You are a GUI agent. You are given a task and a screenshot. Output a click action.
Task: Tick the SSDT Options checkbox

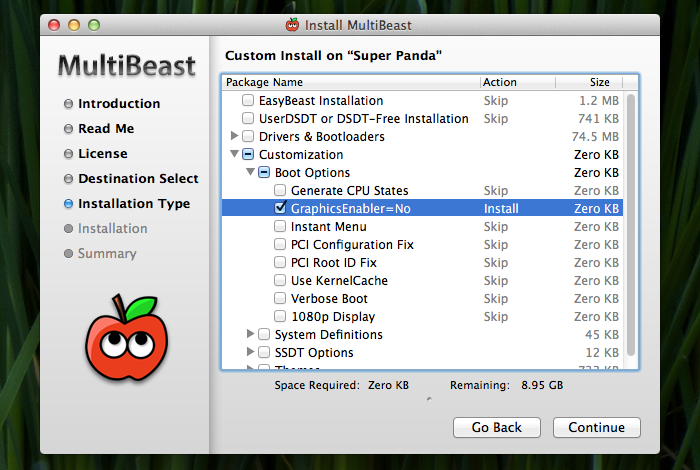pos(264,352)
